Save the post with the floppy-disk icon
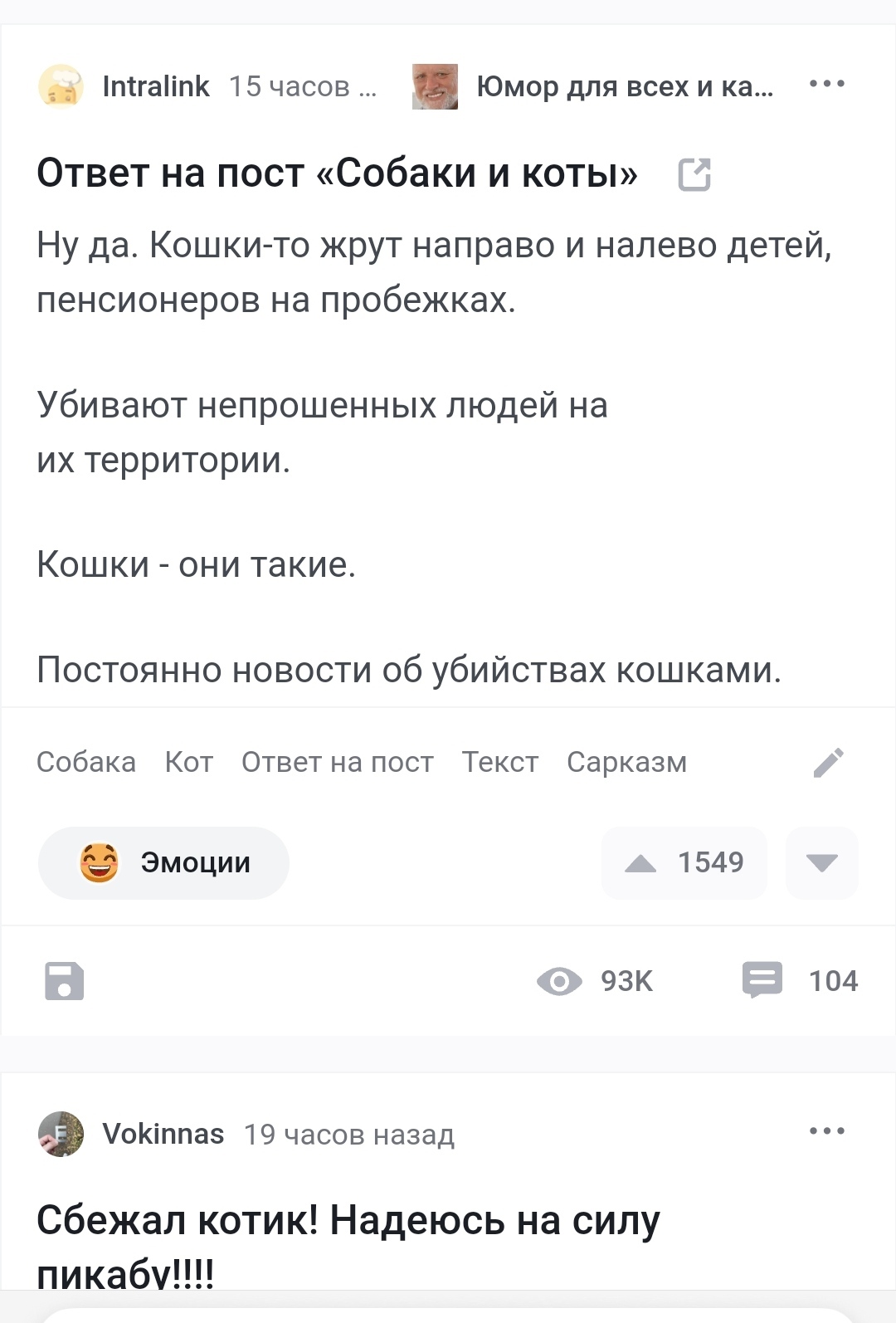 [64, 981]
